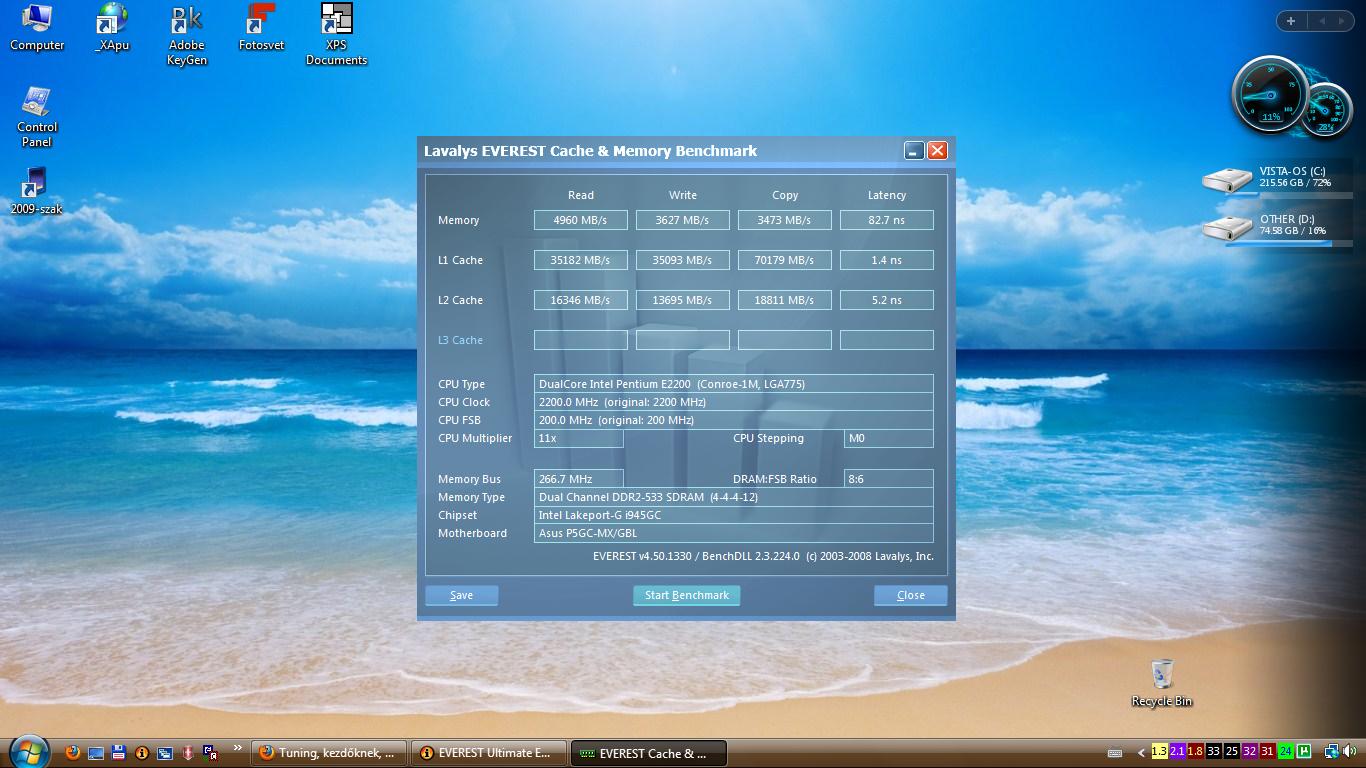Click the Motherboard Asus P5GC-MX/GBL field
This screenshot has width=1366, height=768.
(734, 533)
